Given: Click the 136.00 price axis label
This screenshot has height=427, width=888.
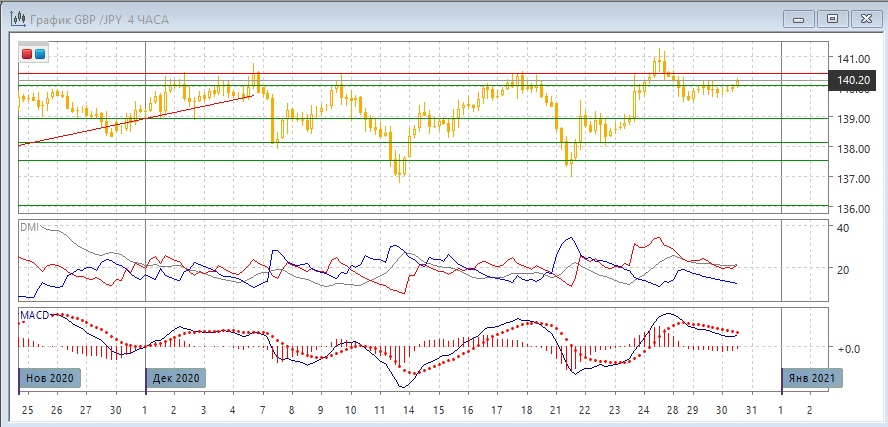Looking at the screenshot, I should point(852,208).
